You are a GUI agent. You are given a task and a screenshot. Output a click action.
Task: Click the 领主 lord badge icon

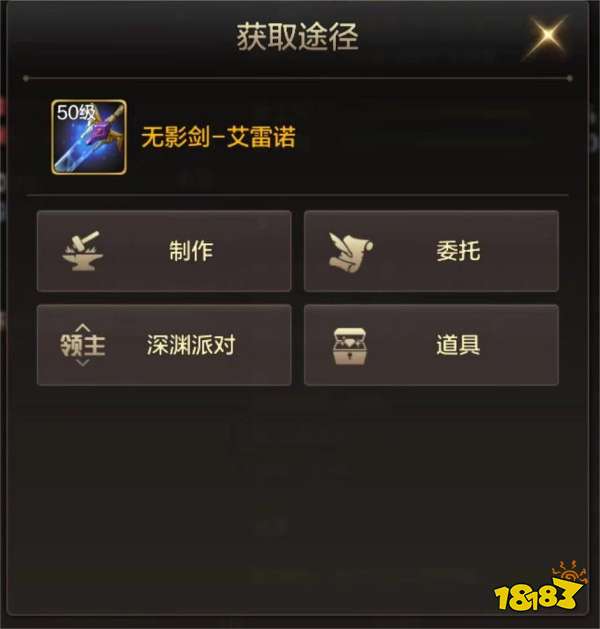pyautogui.click(x=83, y=345)
